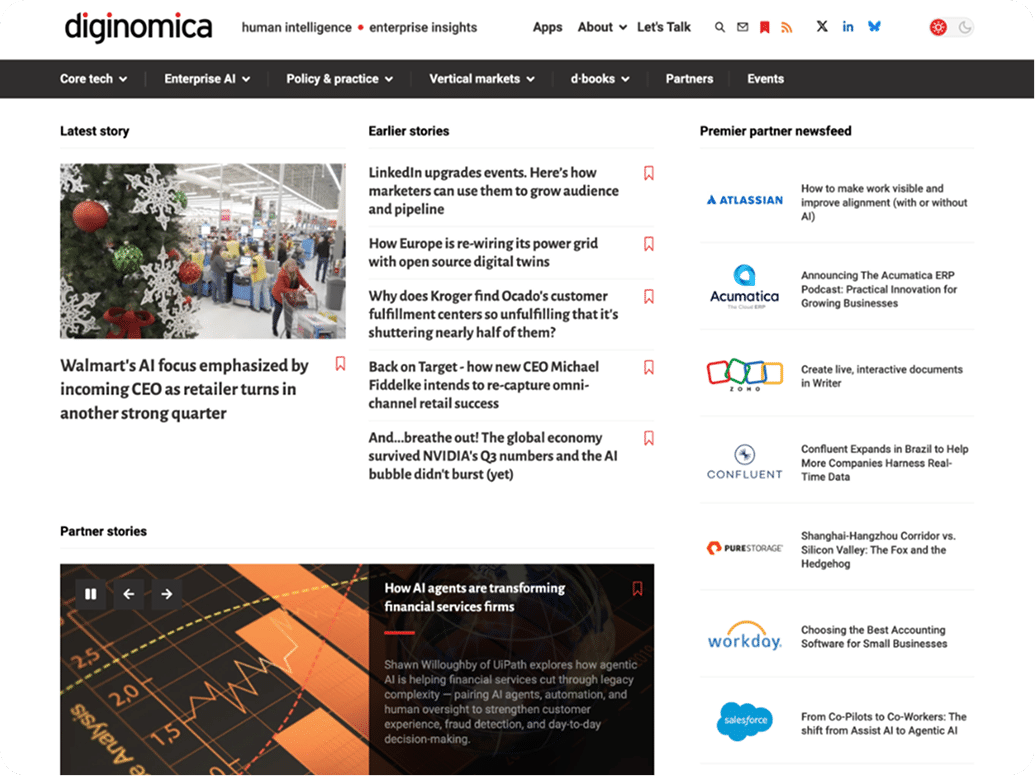Open the Kroger Ocado fulfillment centers article
This screenshot has width=1035, height=776.
493,314
